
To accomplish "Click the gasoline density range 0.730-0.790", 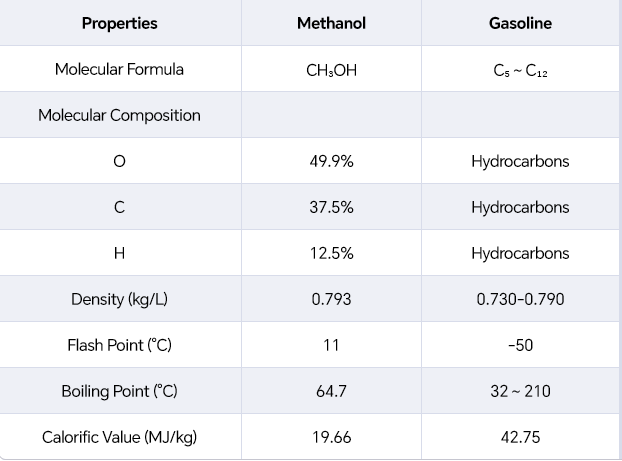I will click(520, 300).
